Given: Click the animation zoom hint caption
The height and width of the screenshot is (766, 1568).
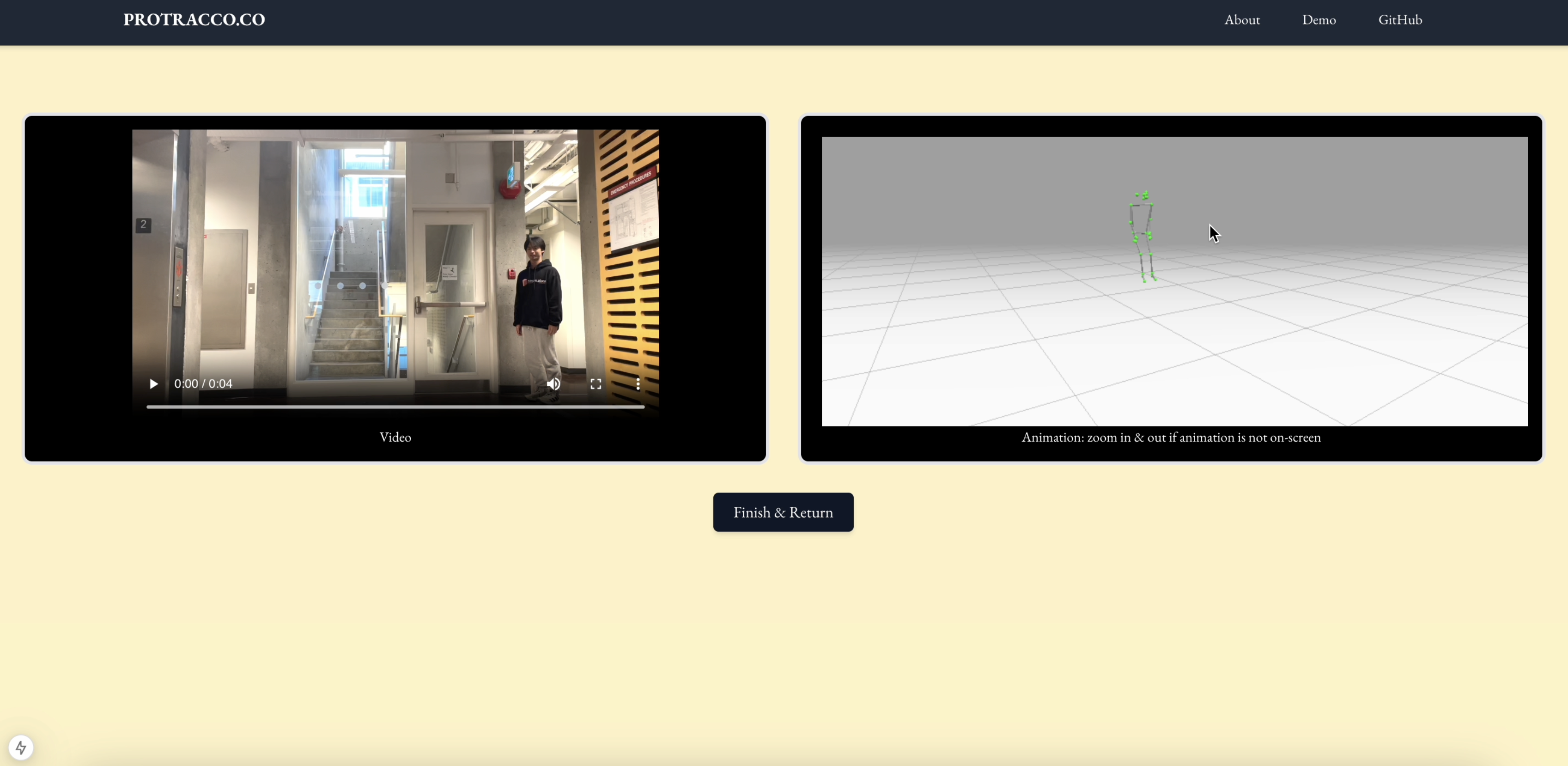Looking at the screenshot, I should pos(1171,437).
